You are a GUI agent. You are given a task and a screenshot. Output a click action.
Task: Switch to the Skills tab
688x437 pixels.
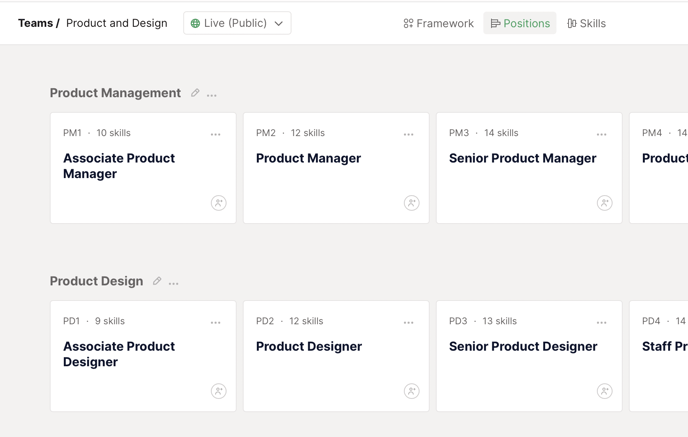[586, 23]
